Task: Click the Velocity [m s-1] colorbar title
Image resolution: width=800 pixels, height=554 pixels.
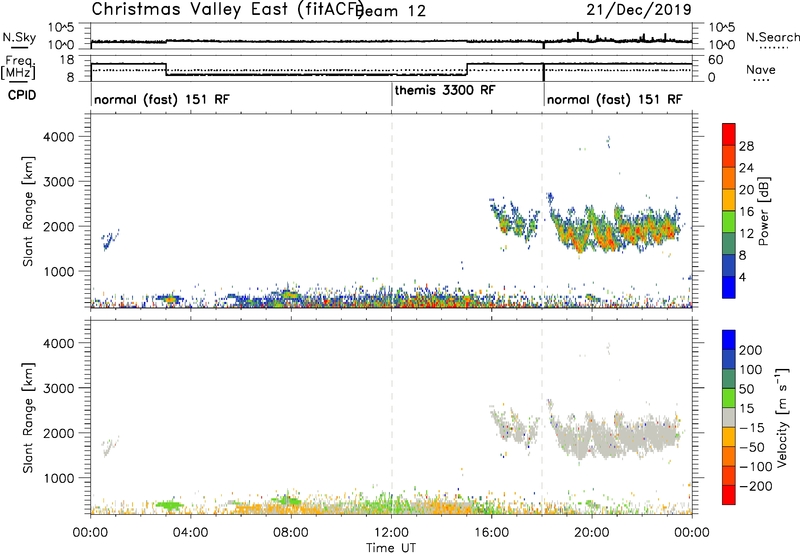Action: tap(782, 417)
